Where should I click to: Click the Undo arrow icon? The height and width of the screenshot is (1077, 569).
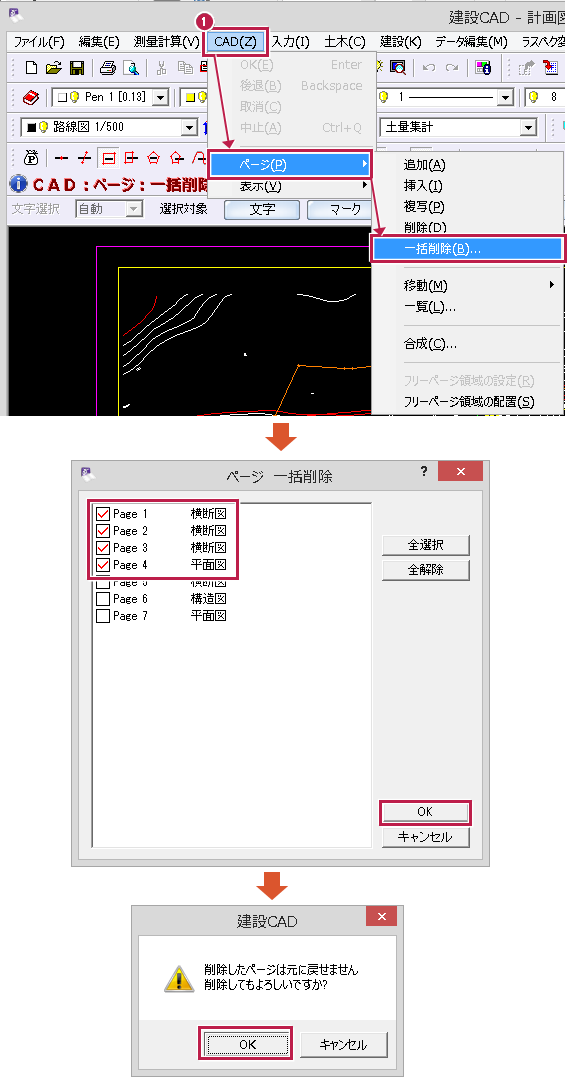click(429, 67)
